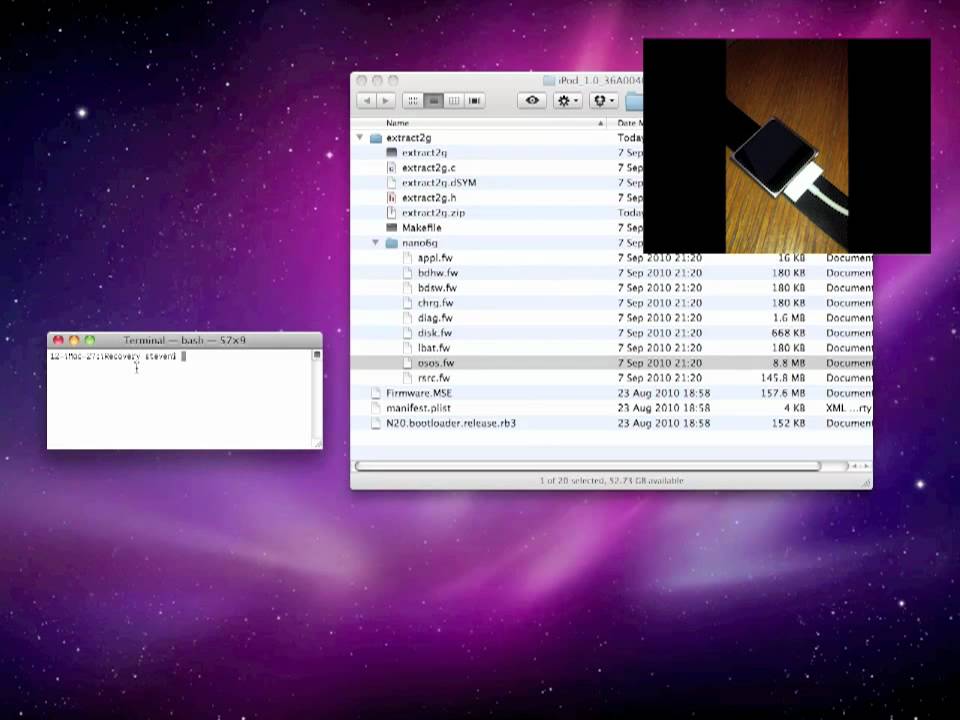Screen dimensions: 960x720
Task: Select Firmware.MSE in the file list
Action: (x=419, y=393)
